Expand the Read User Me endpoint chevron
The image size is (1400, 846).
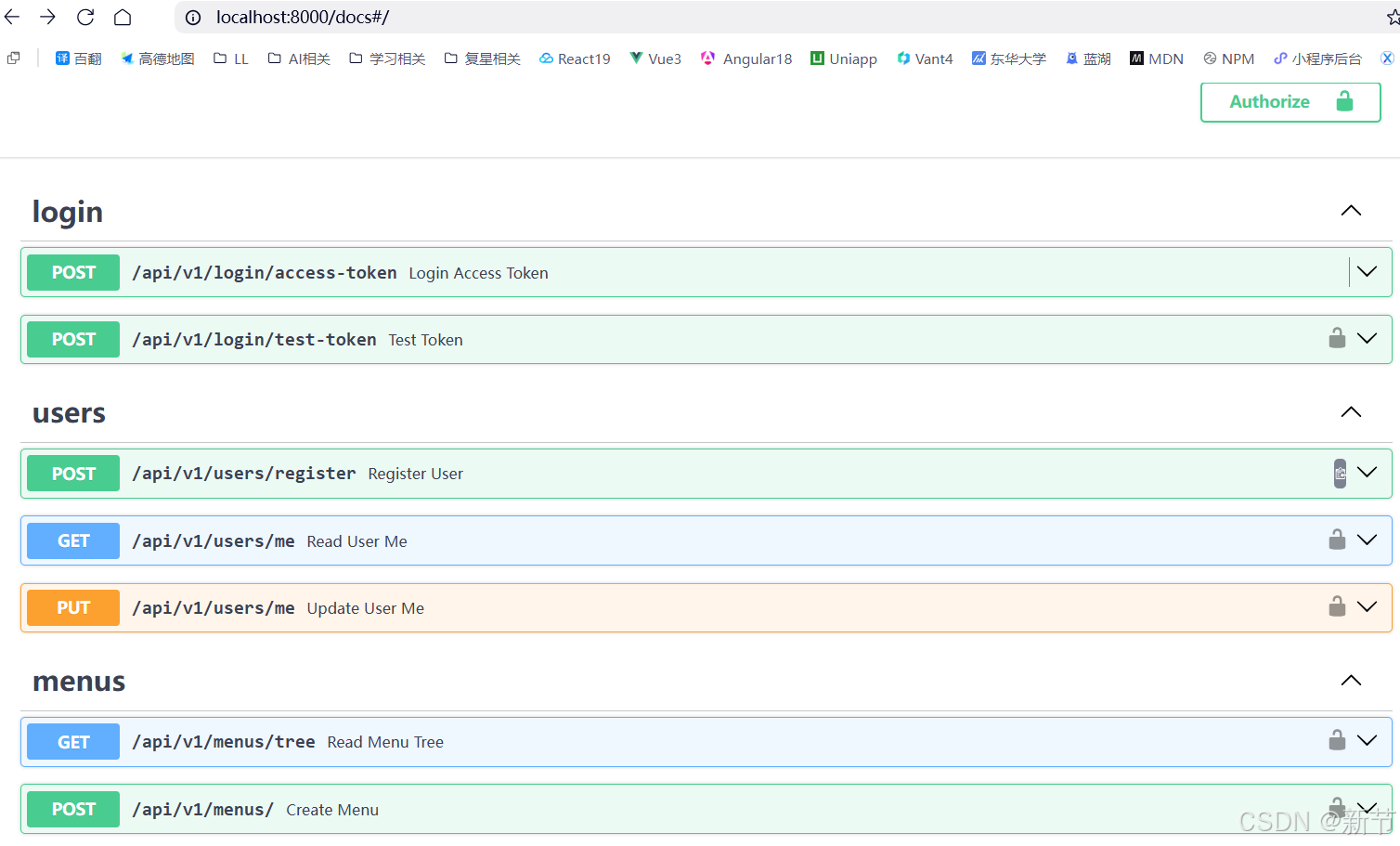pyautogui.click(x=1367, y=540)
